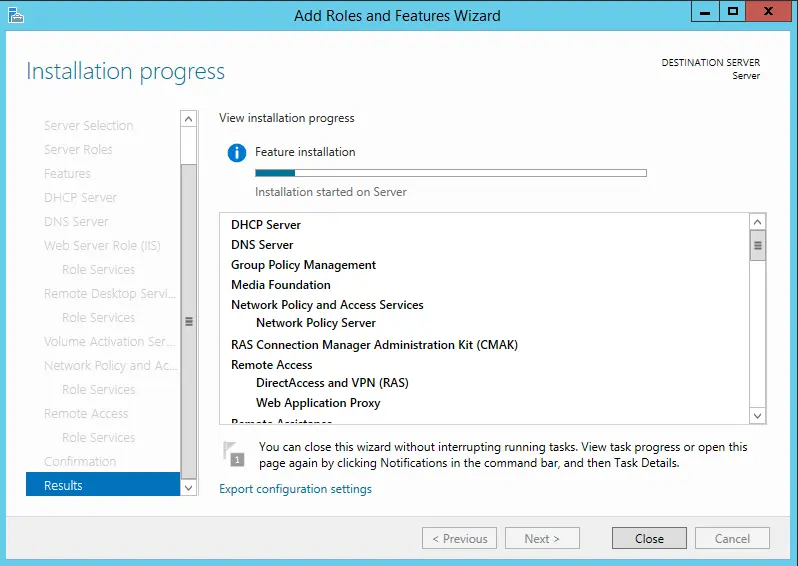Viewport: 798px width, 566px height.
Task: Select the Confirmation step in sidebar
Action: pyautogui.click(x=80, y=461)
